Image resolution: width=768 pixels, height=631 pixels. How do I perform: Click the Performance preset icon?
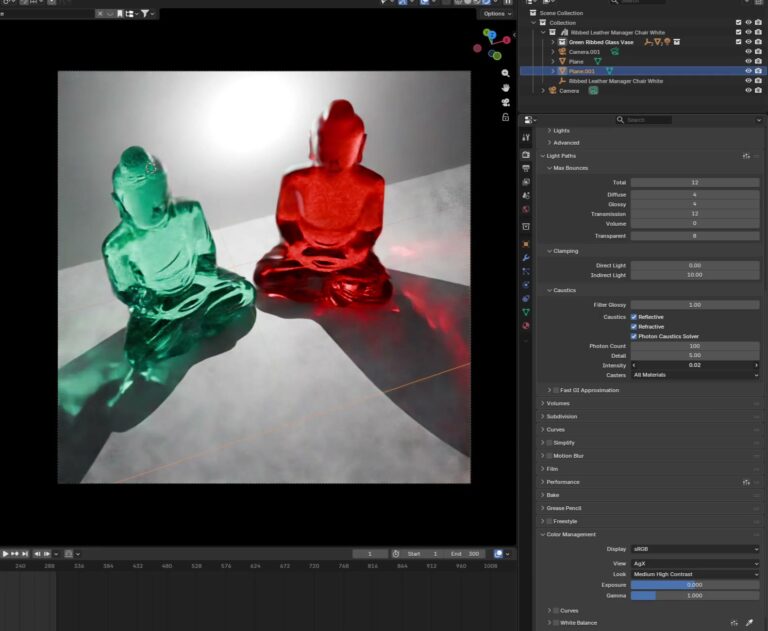coord(746,482)
